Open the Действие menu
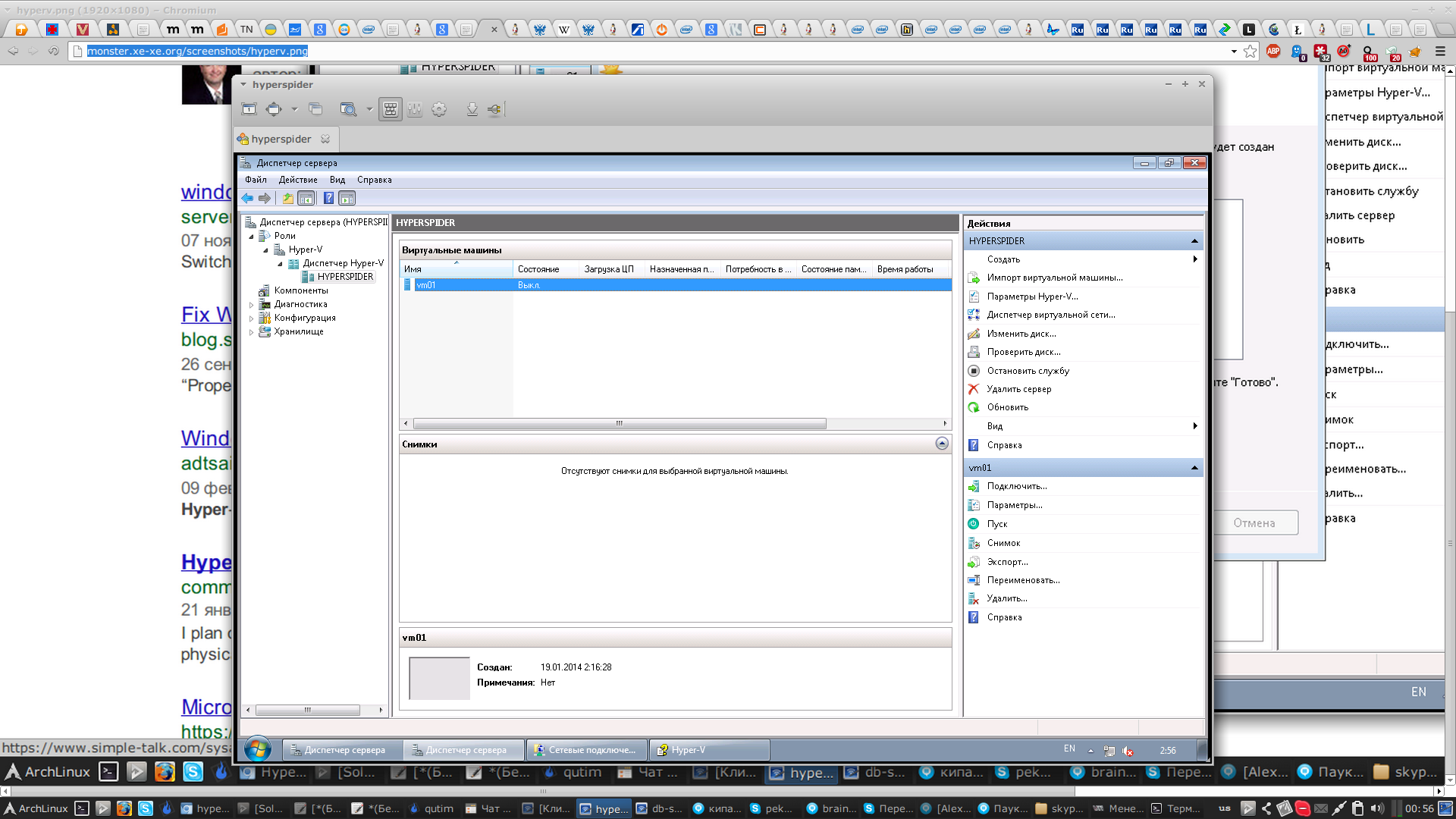The width and height of the screenshot is (1456, 819). (297, 180)
